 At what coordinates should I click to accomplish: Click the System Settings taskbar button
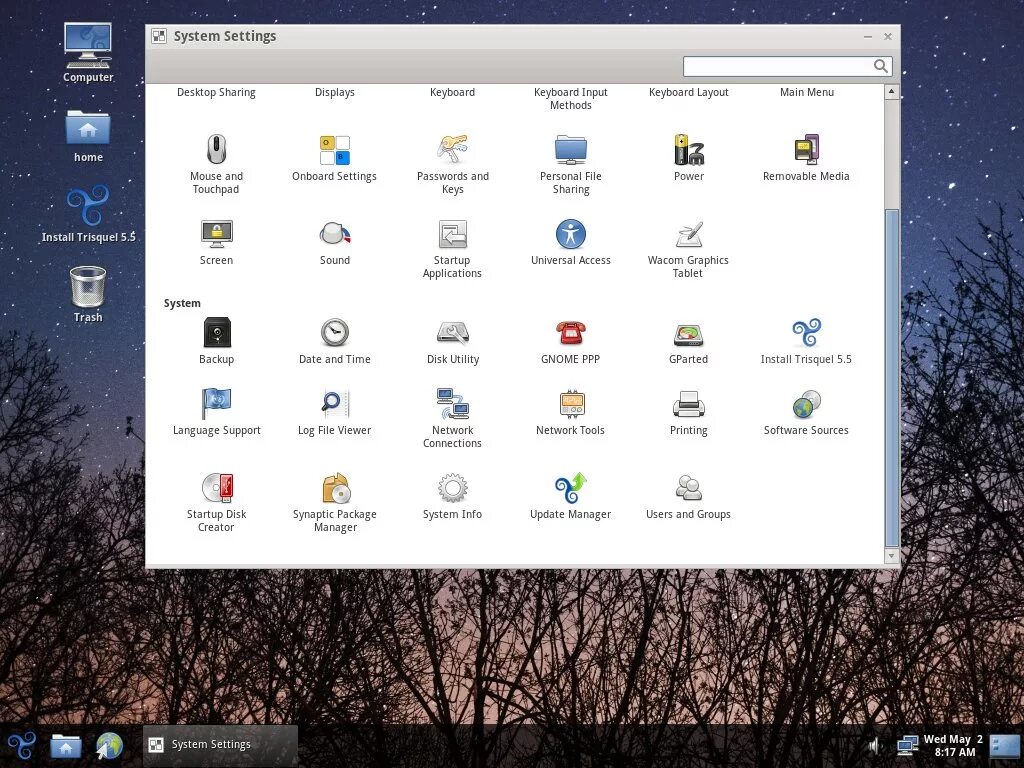[x=220, y=745]
